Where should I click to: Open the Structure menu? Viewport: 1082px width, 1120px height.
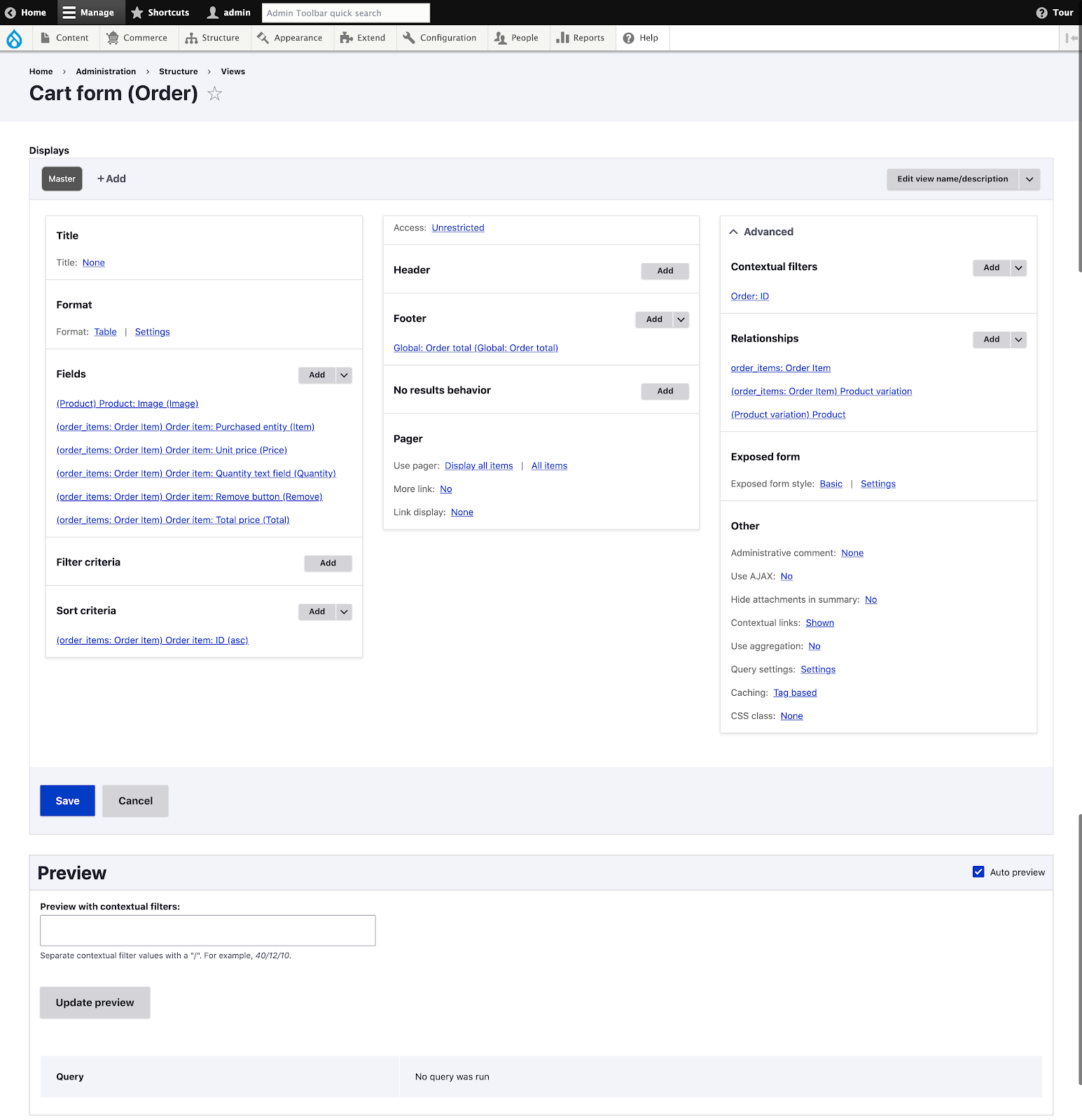(212, 38)
